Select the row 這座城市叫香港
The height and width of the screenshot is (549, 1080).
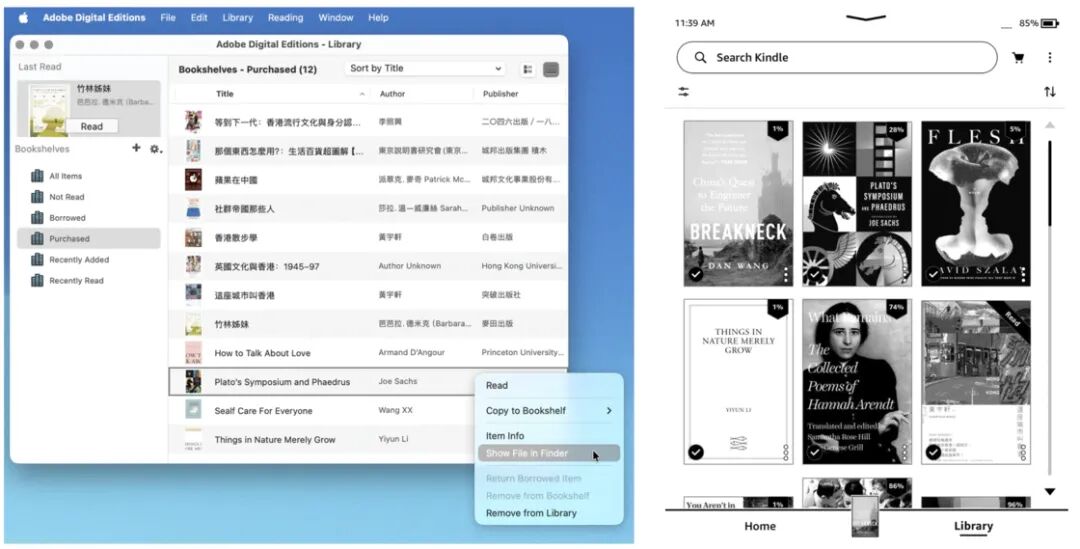pyautogui.click(x=368, y=295)
